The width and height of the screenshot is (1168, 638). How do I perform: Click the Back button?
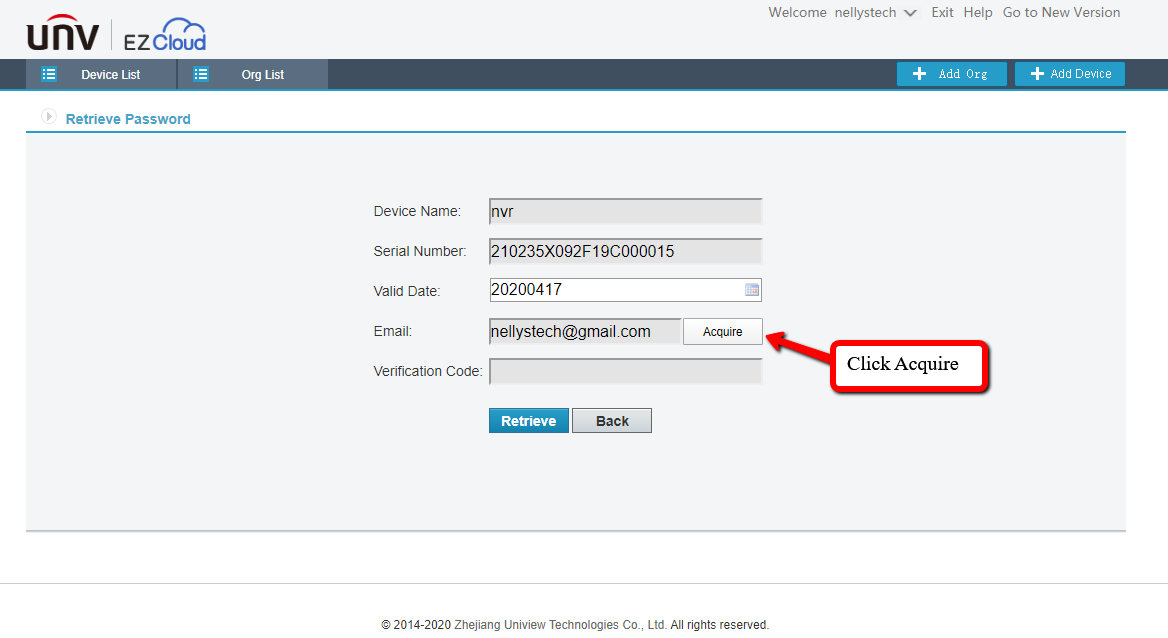point(612,421)
